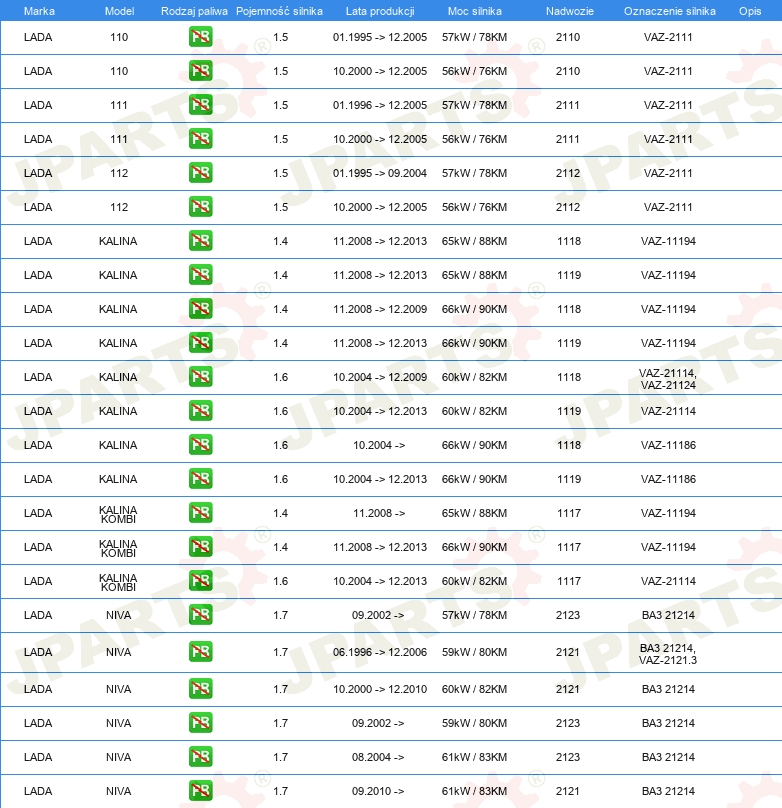Click the date cell 09.2010 ->

[x=378, y=792]
